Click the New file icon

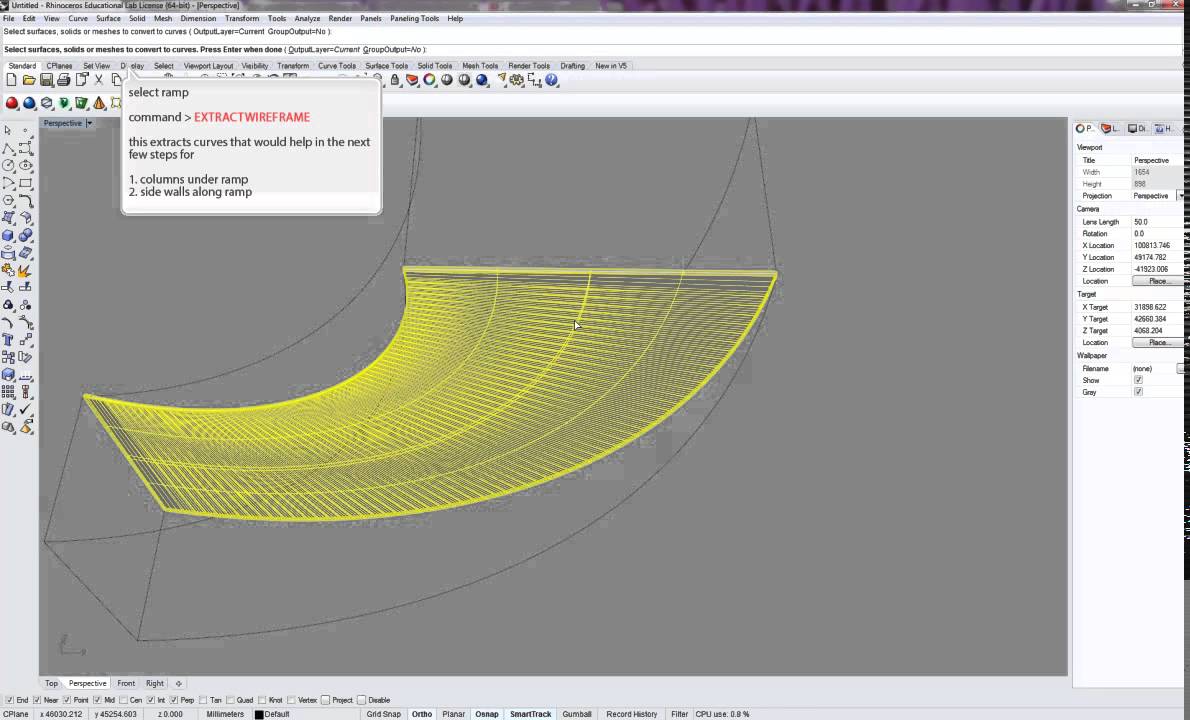(x=11, y=80)
